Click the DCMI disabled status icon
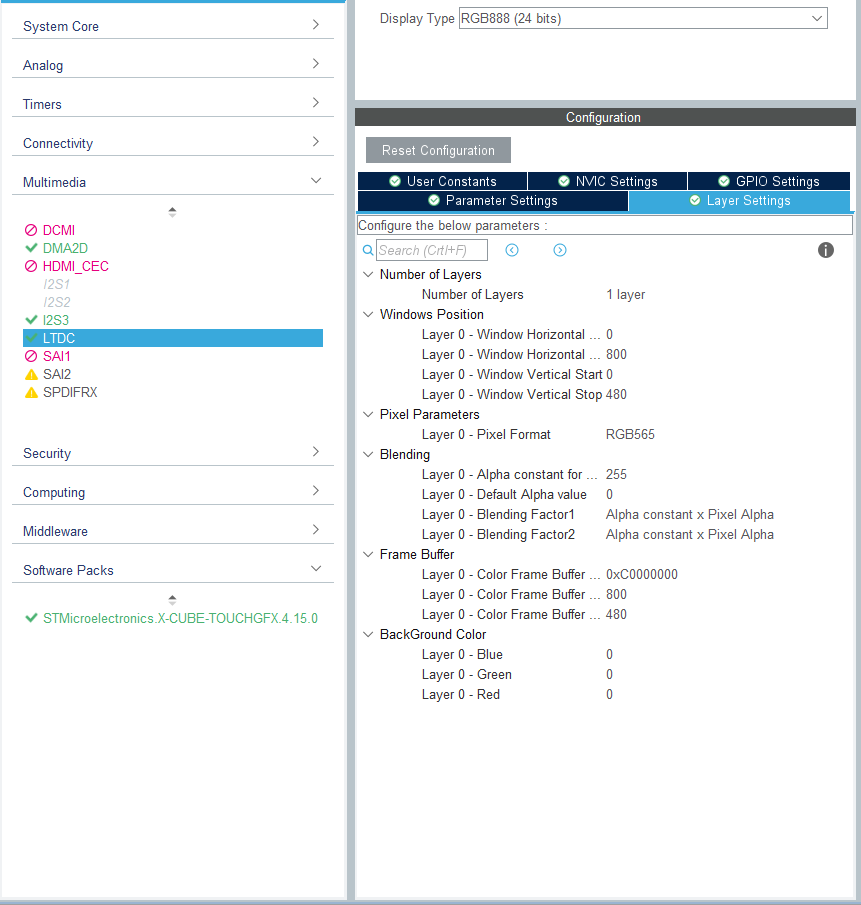This screenshot has height=905, width=861. click(x=31, y=230)
